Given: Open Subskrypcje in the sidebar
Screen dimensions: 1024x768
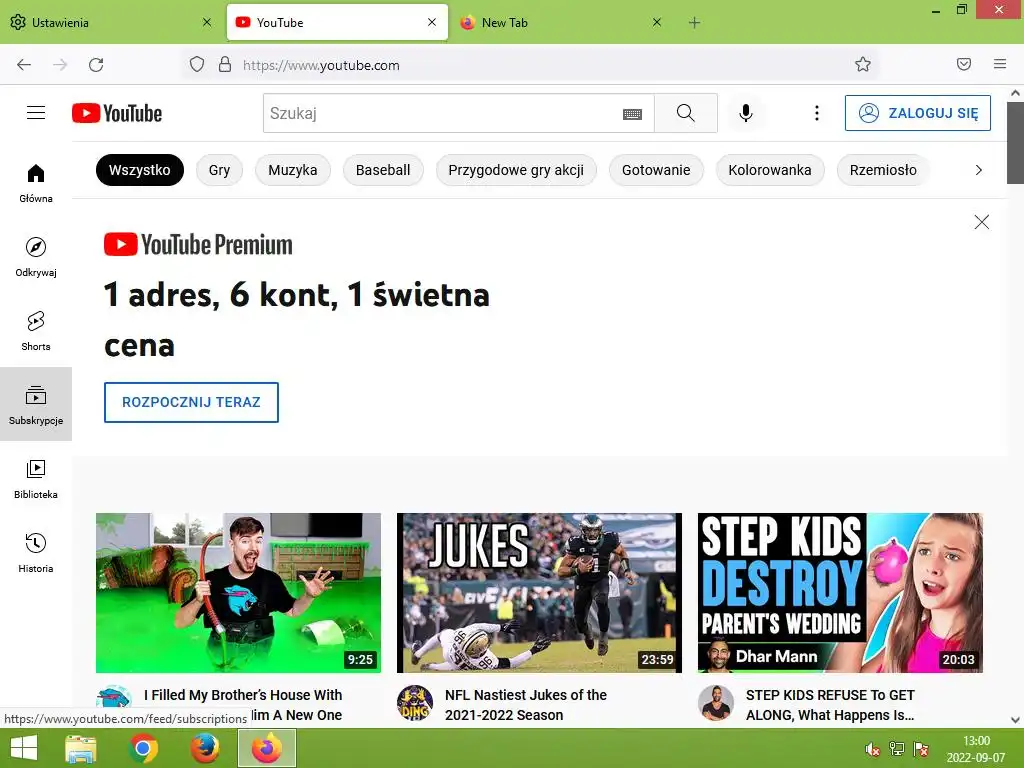Looking at the screenshot, I should click(36, 404).
